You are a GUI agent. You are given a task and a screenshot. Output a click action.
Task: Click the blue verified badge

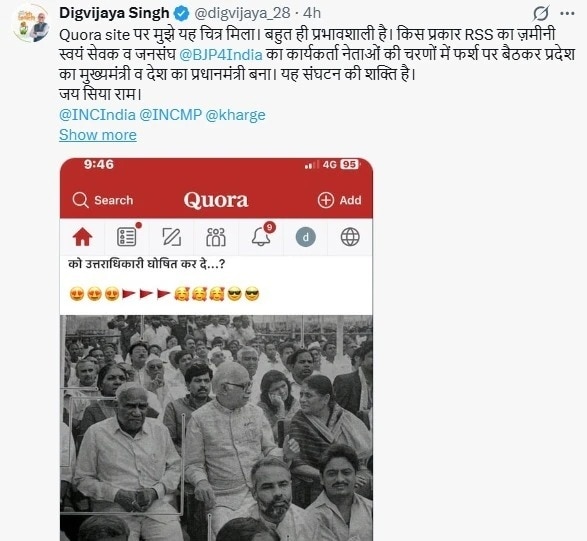click(182, 13)
